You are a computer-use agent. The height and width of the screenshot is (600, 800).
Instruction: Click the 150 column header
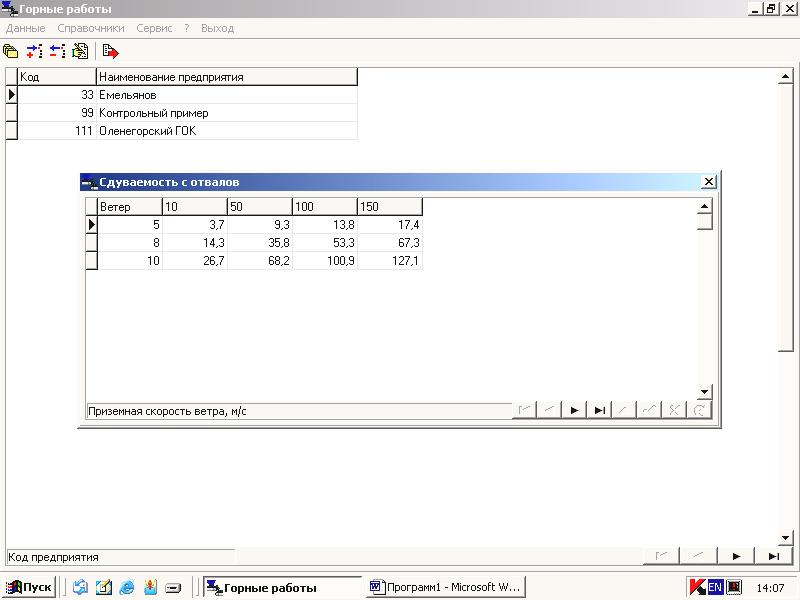click(x=390, y=207)
